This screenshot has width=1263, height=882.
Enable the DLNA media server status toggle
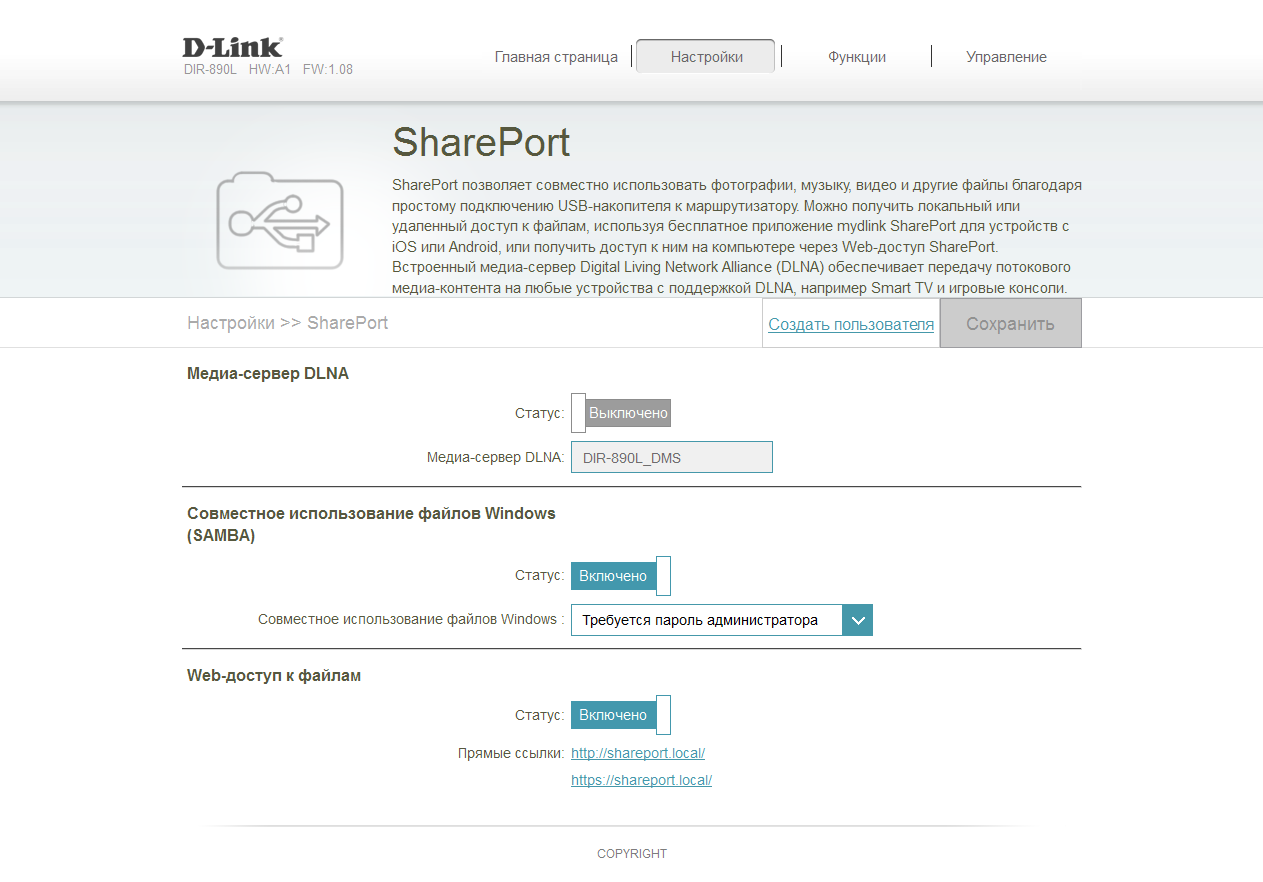[x=620, y=413]
